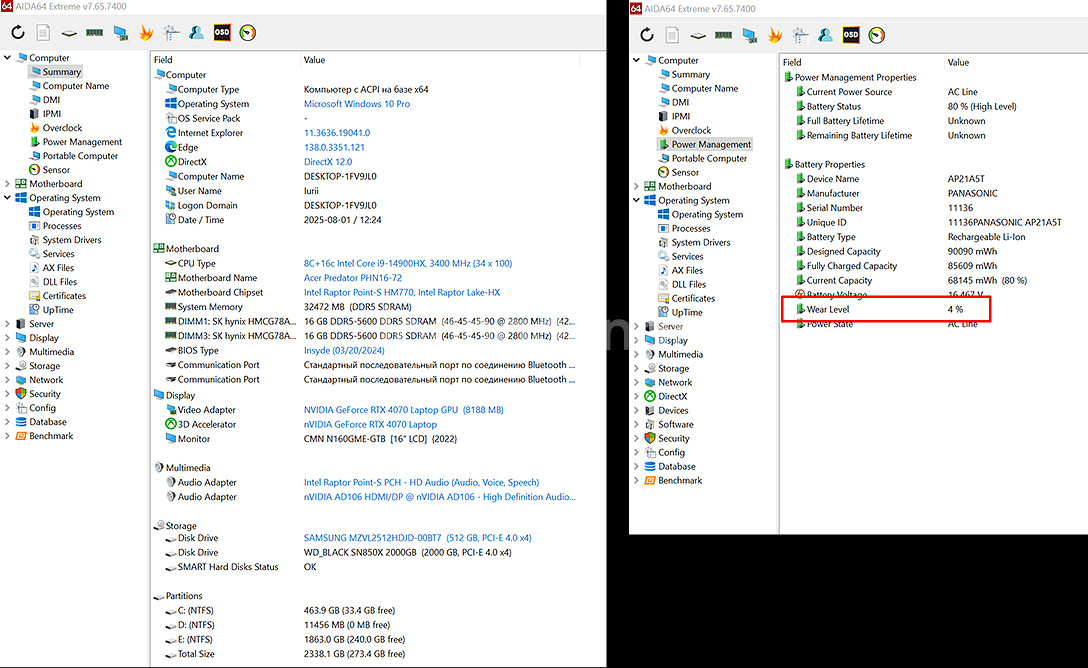Viewport: 1088px width, 668px height.
Task: Collapse the Computer node in right window tree
Action: pyautogui.click(x=636, y=60)
